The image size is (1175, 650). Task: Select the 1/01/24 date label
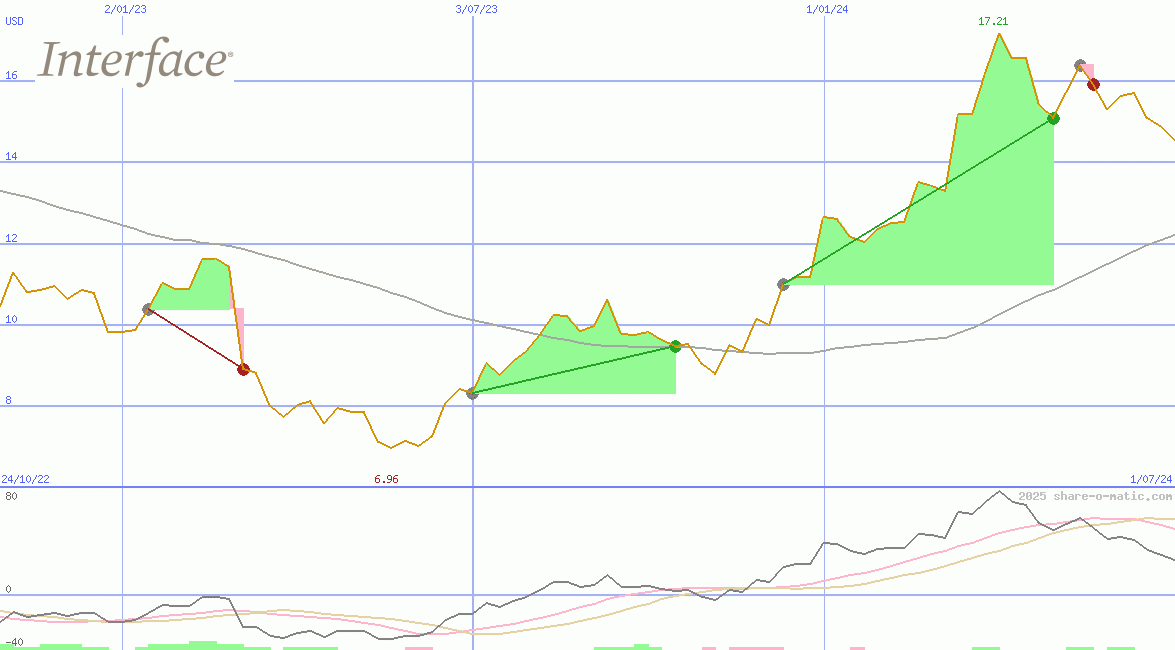[826, 9]
